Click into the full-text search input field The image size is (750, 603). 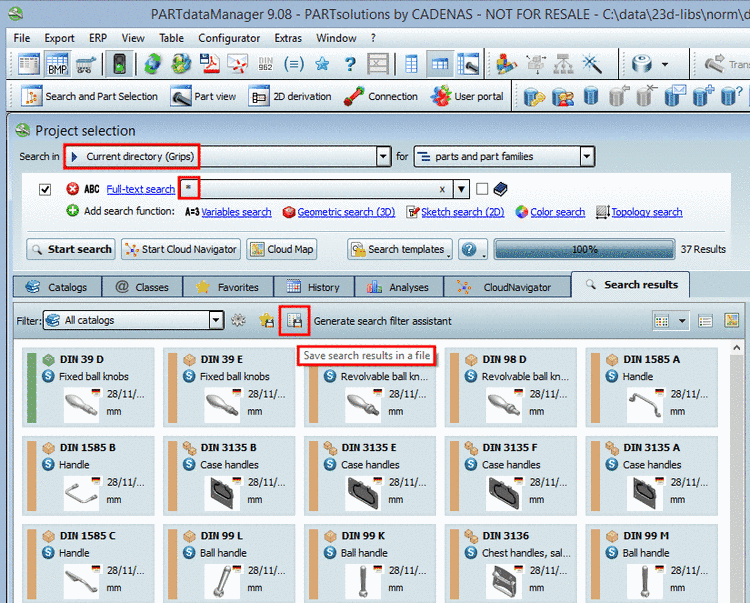(x=316, y=189)
